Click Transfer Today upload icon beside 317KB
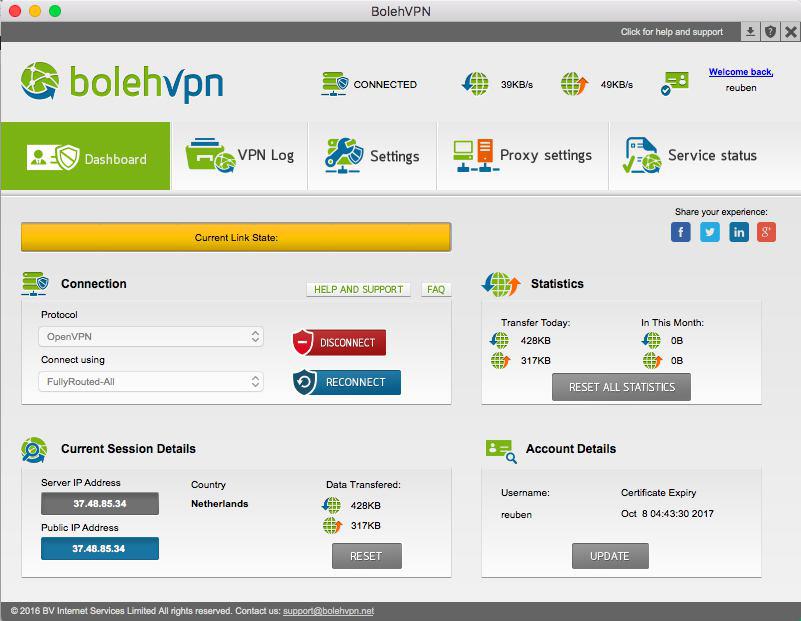This screenshot has height=621, width=801. point(500,361)
